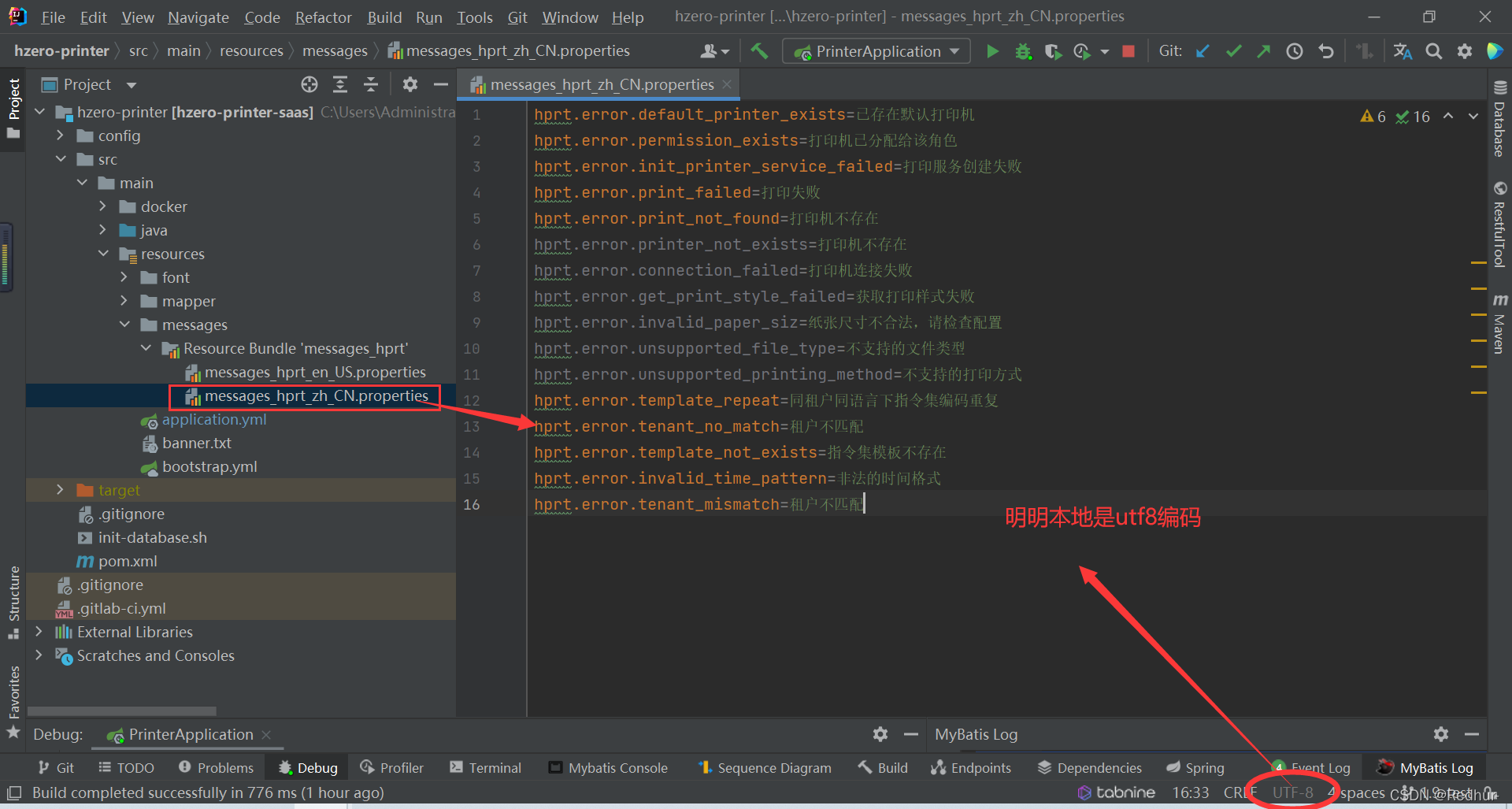Run with coverage shield icon
The image size is (1512, 809).
click(x=1052, y=51)
